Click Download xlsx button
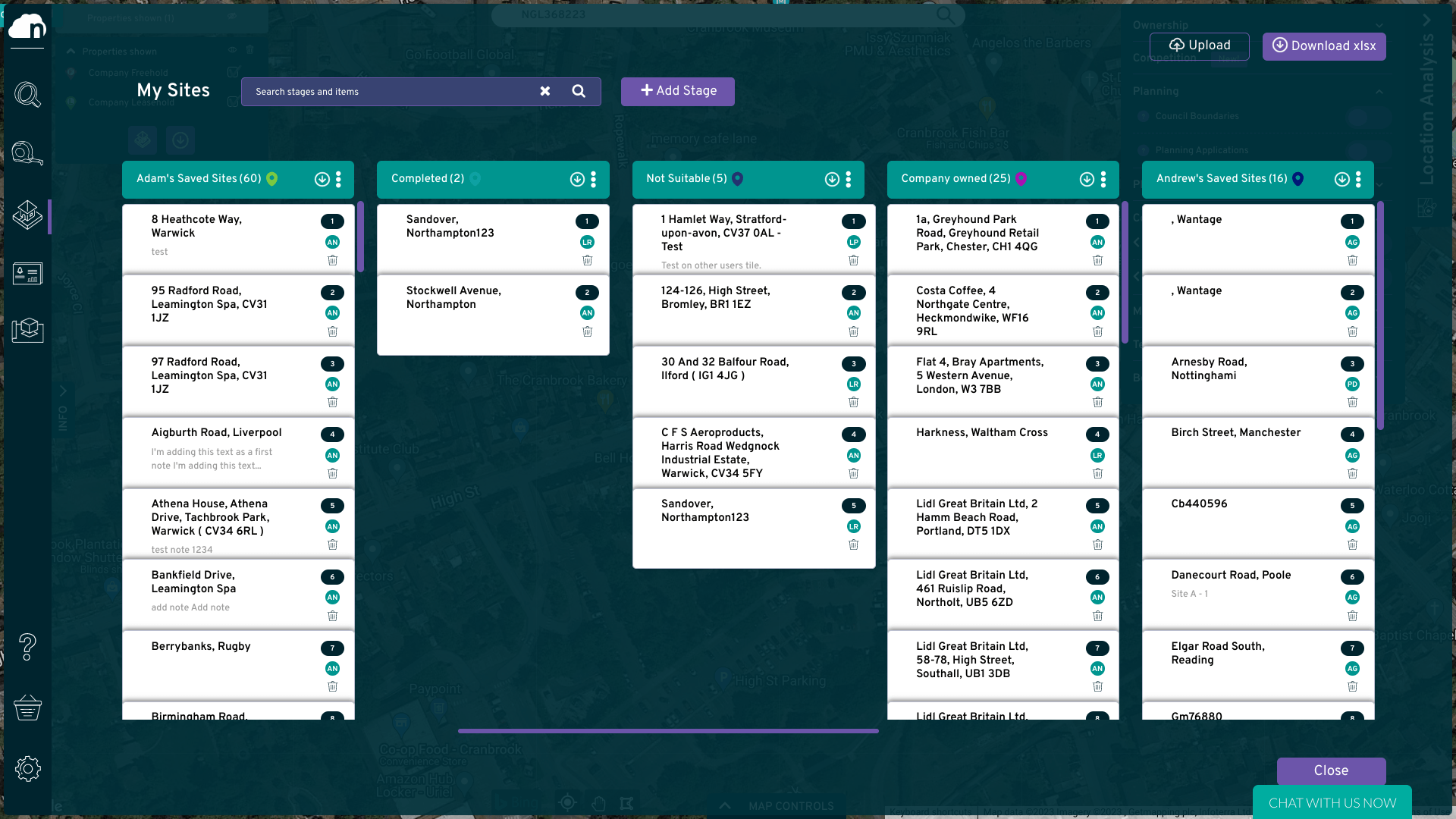Viewport: 1456px width, 819px height. point(1323,46)
